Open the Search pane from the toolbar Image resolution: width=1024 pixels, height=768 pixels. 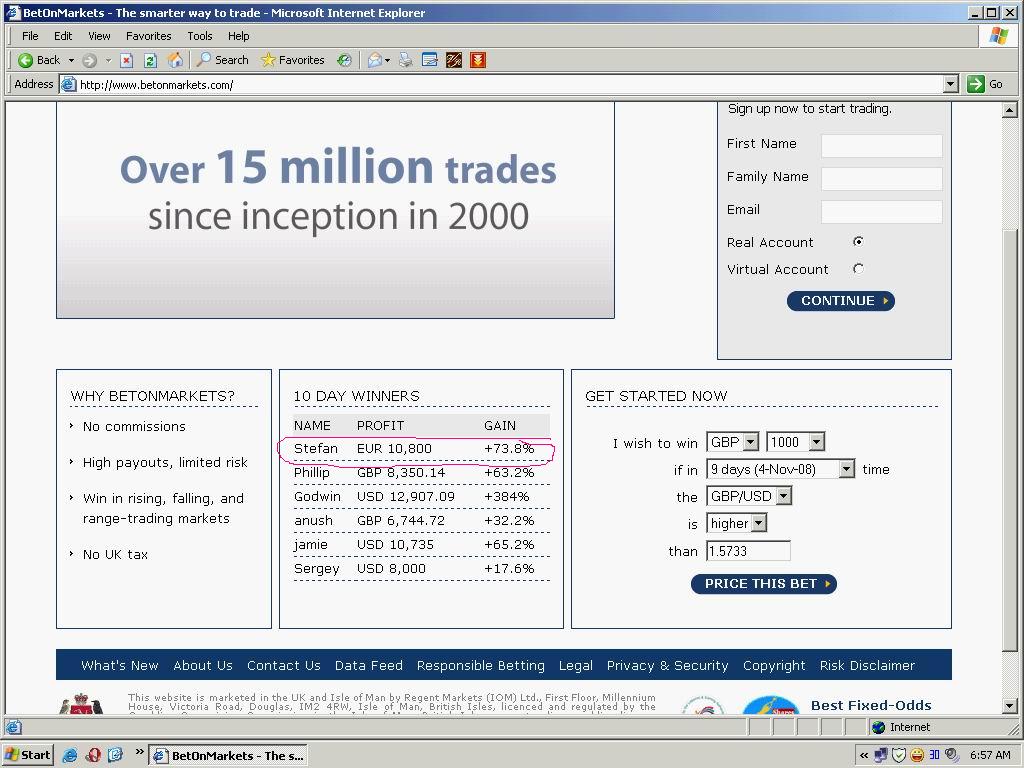tap(223, 60)
